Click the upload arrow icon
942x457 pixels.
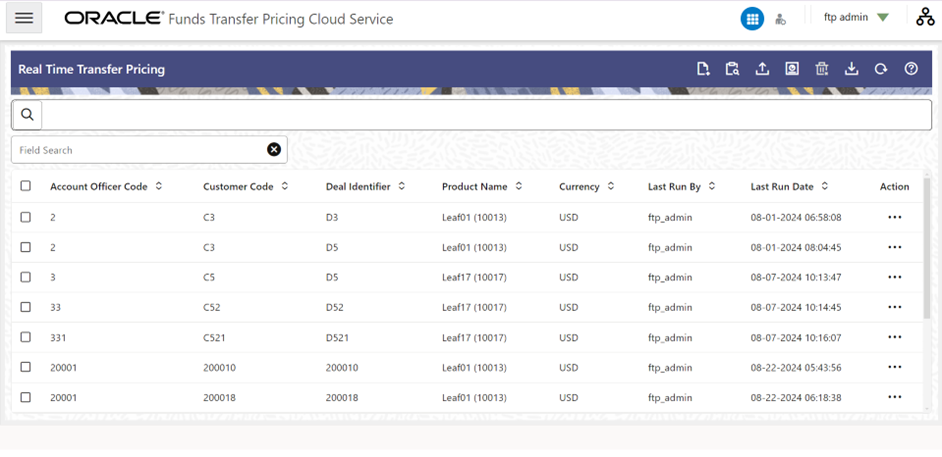[762, 69]
